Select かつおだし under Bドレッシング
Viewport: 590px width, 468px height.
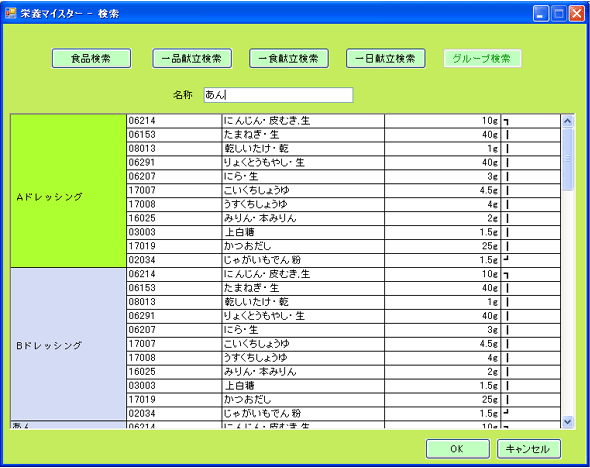tap(303, 400)
